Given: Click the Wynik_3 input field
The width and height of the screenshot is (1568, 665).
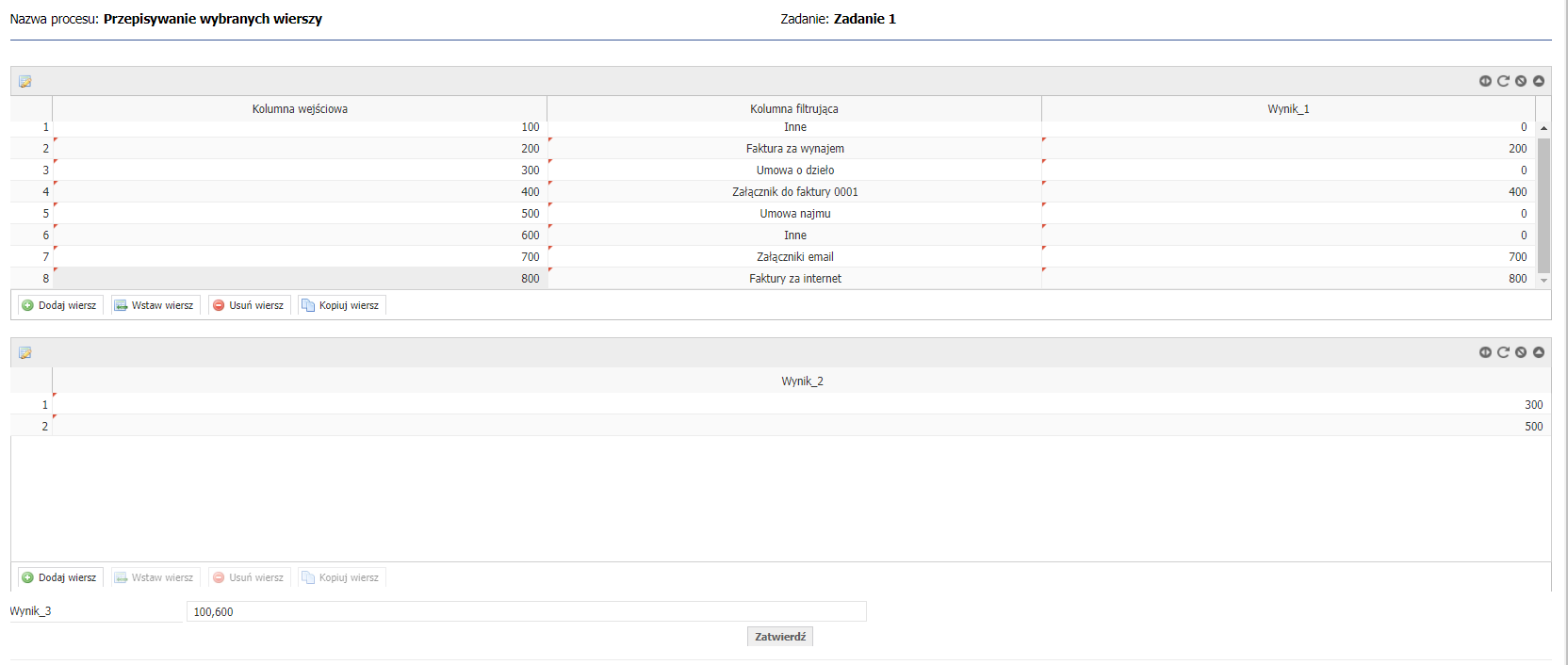Looking at the screenshot, I should [526, 612].
